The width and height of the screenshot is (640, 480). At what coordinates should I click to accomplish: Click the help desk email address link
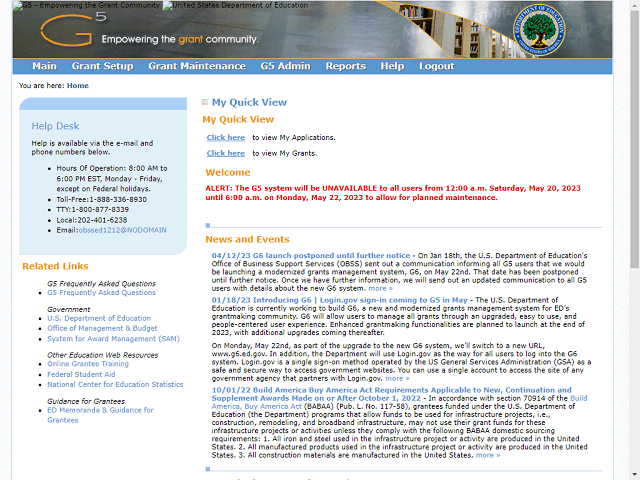(x=122, y=230)
